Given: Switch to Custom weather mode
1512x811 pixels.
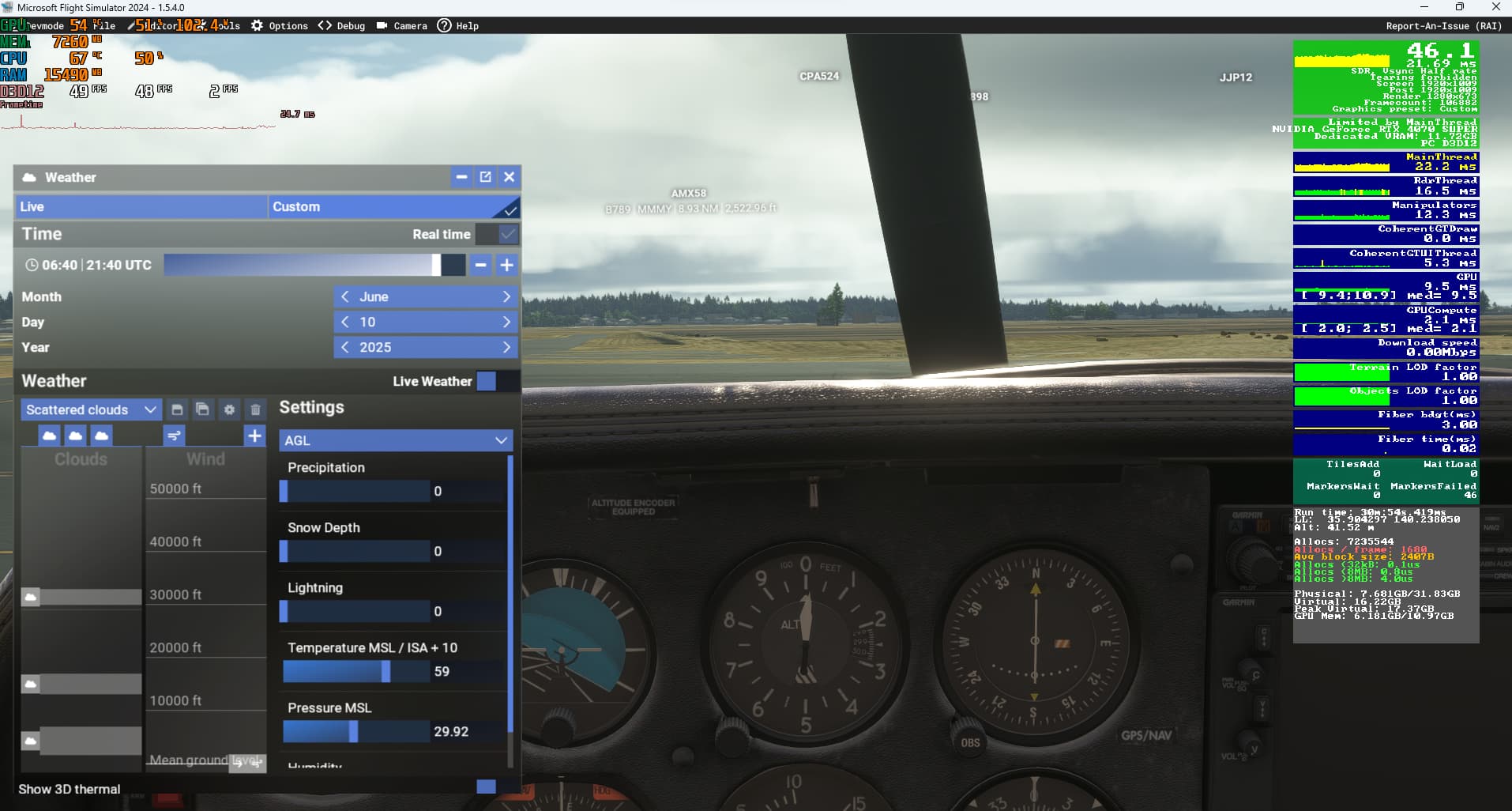Looking at the screenshot, I should (394, 206).
